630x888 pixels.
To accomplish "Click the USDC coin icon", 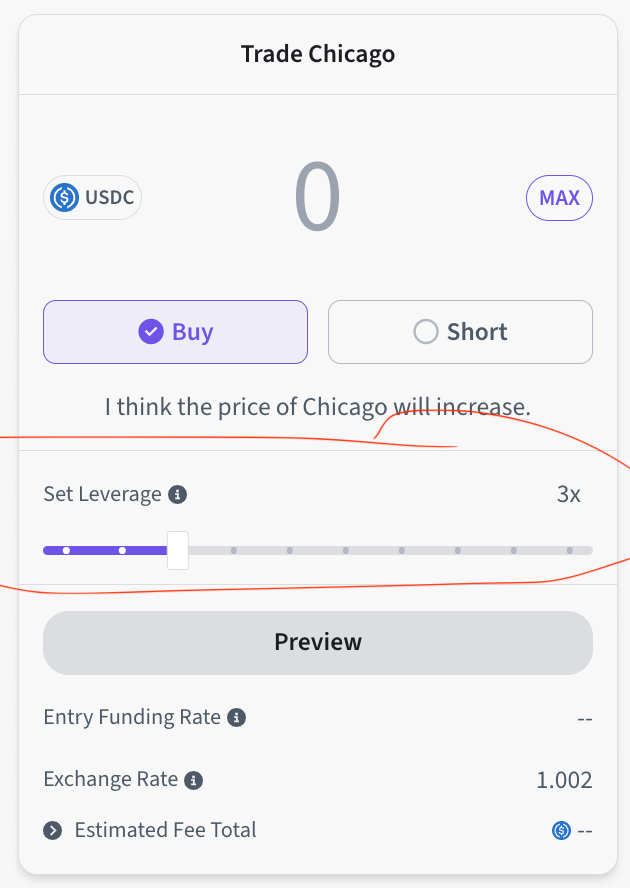I will click(64, 198).
